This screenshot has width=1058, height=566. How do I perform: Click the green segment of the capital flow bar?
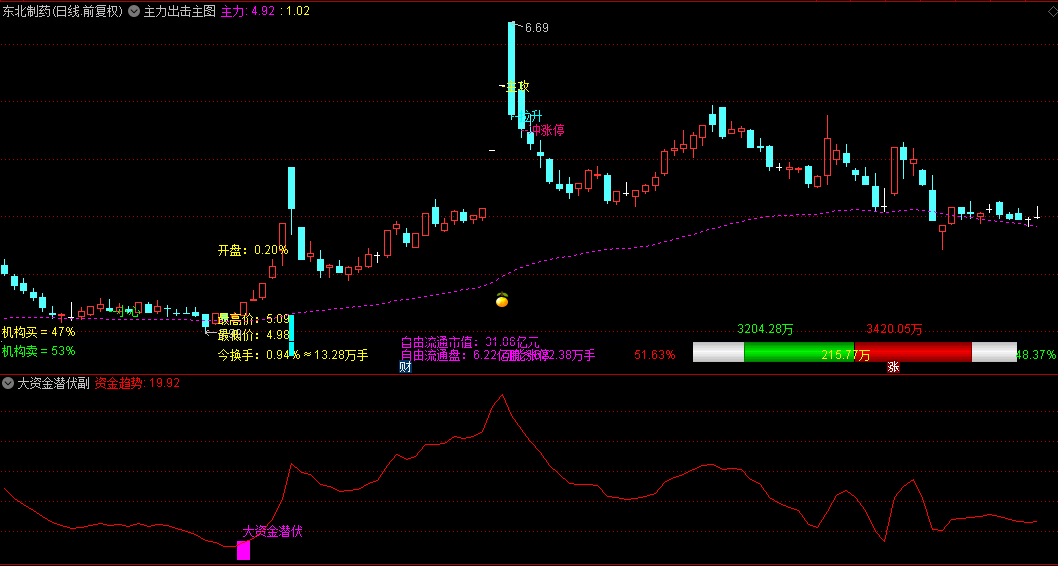799,352
